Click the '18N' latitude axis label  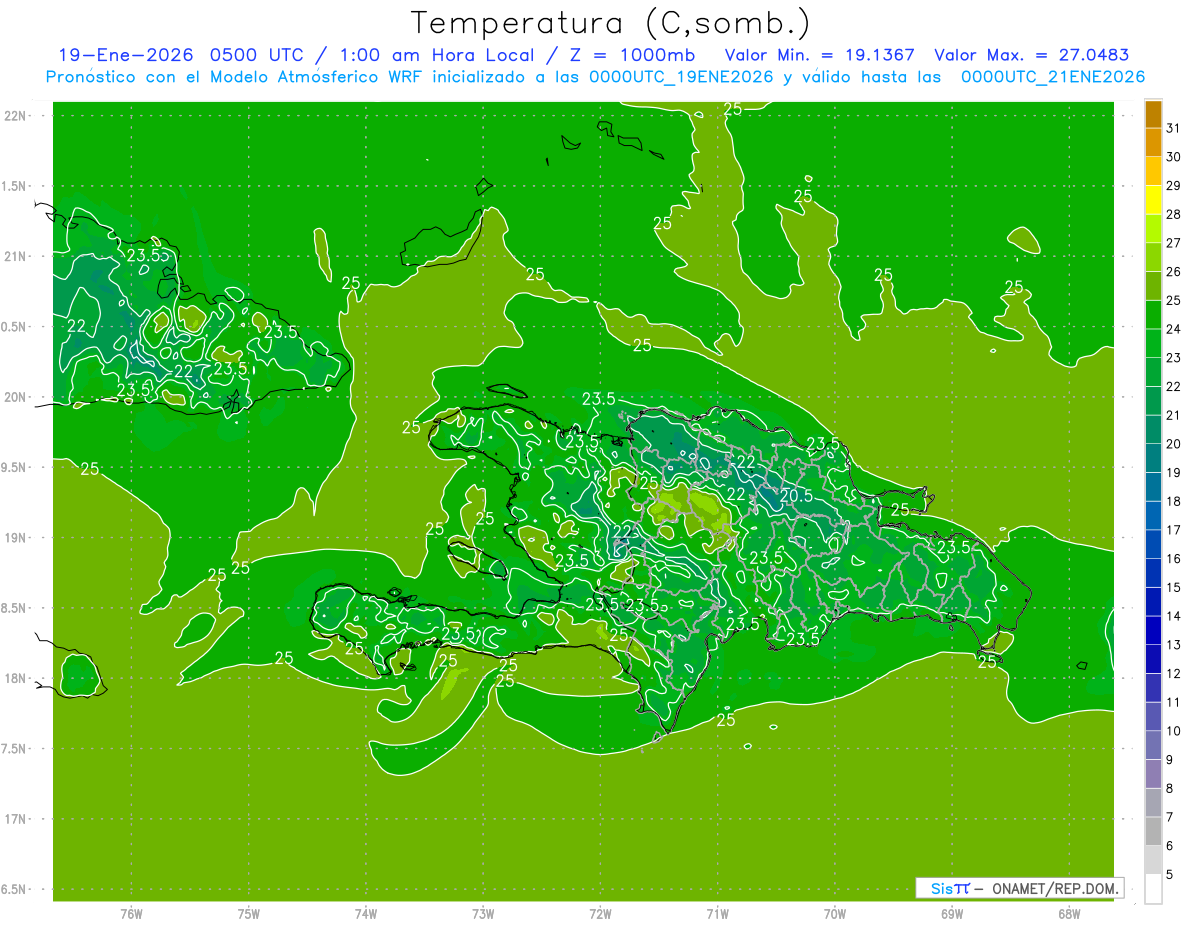(x=15, y=679)
